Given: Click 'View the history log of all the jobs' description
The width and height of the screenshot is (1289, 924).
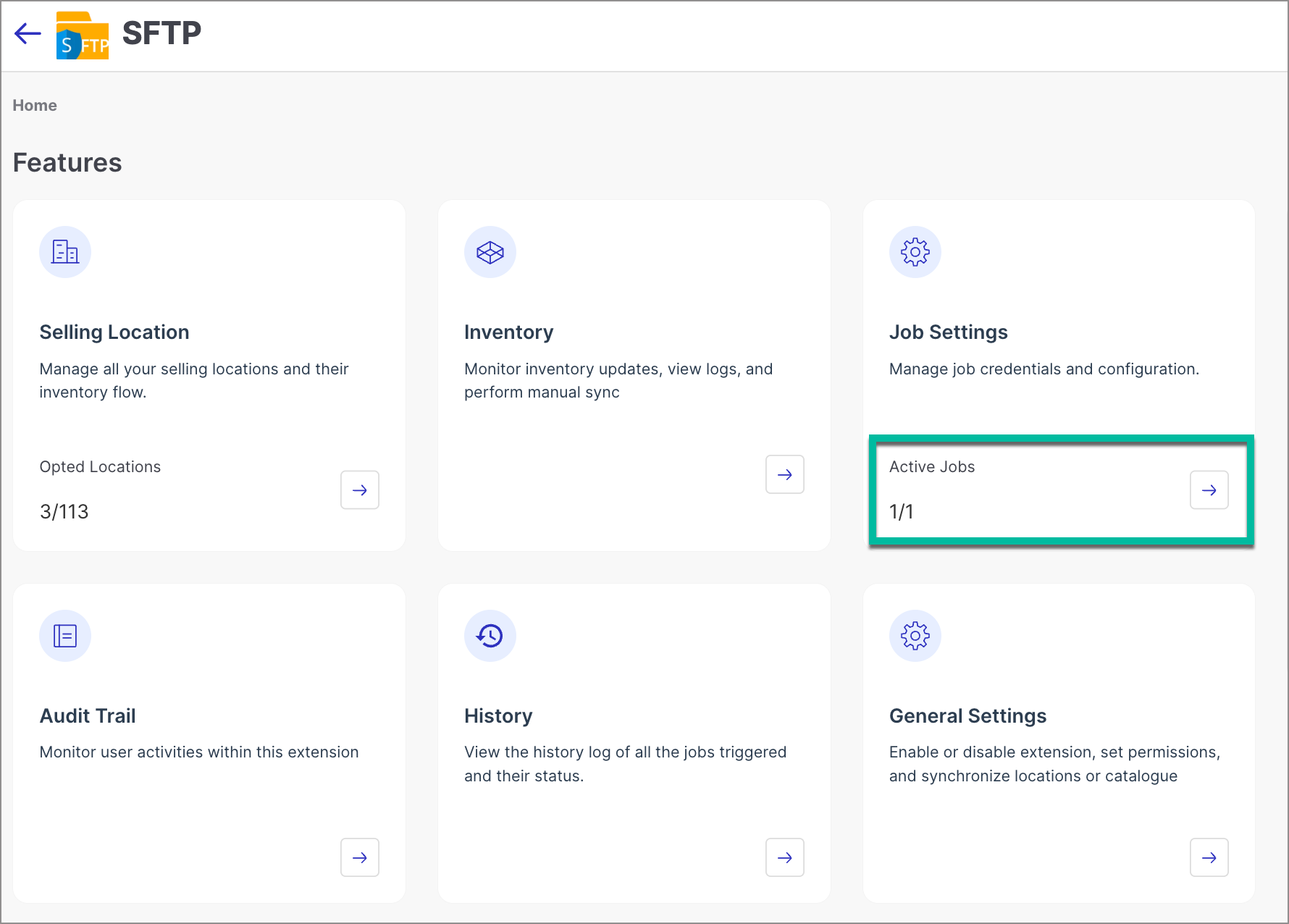Looking at the screenshot, I should [626, 764].
